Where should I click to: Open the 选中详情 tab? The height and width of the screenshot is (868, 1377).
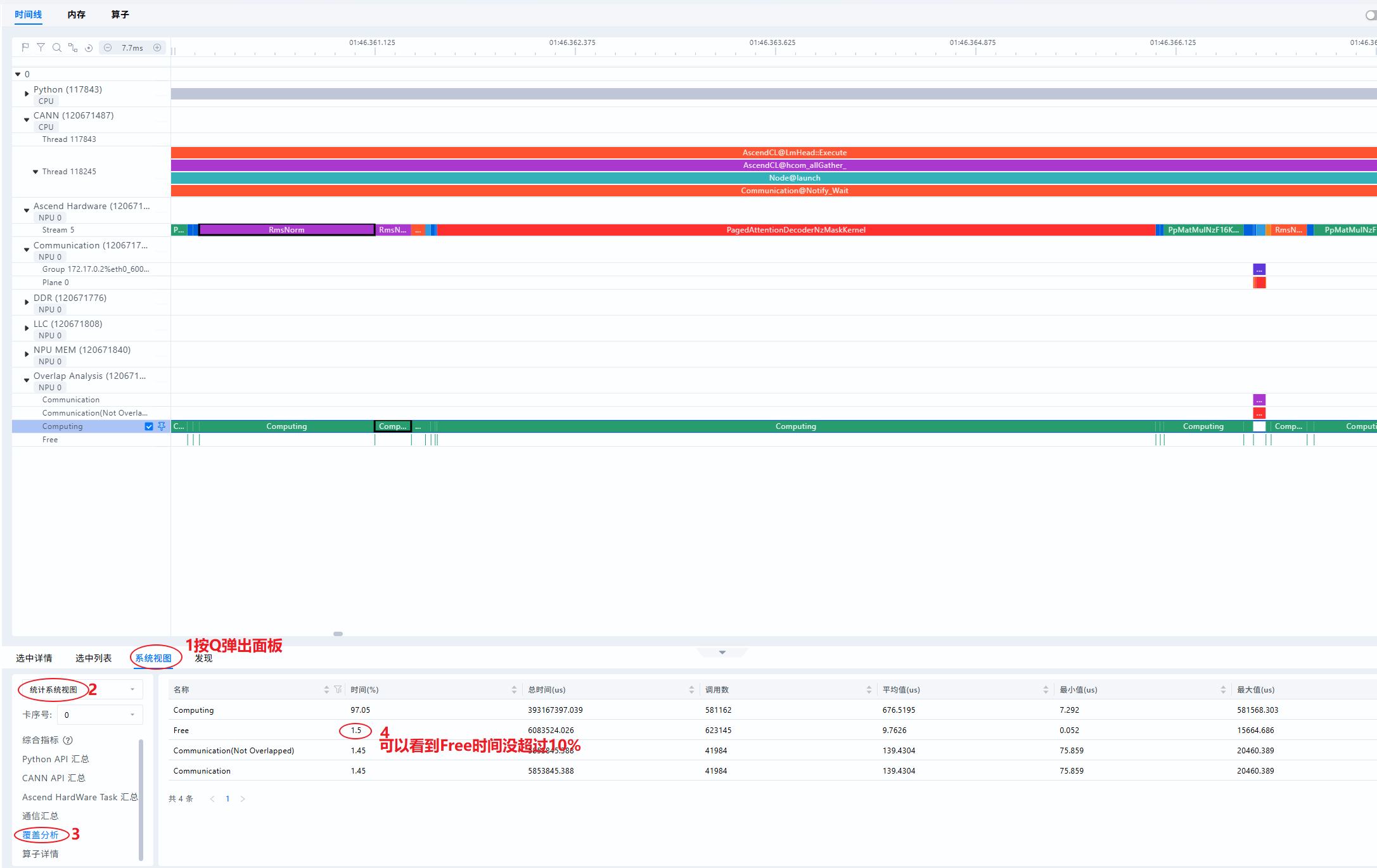pos(34,658)
